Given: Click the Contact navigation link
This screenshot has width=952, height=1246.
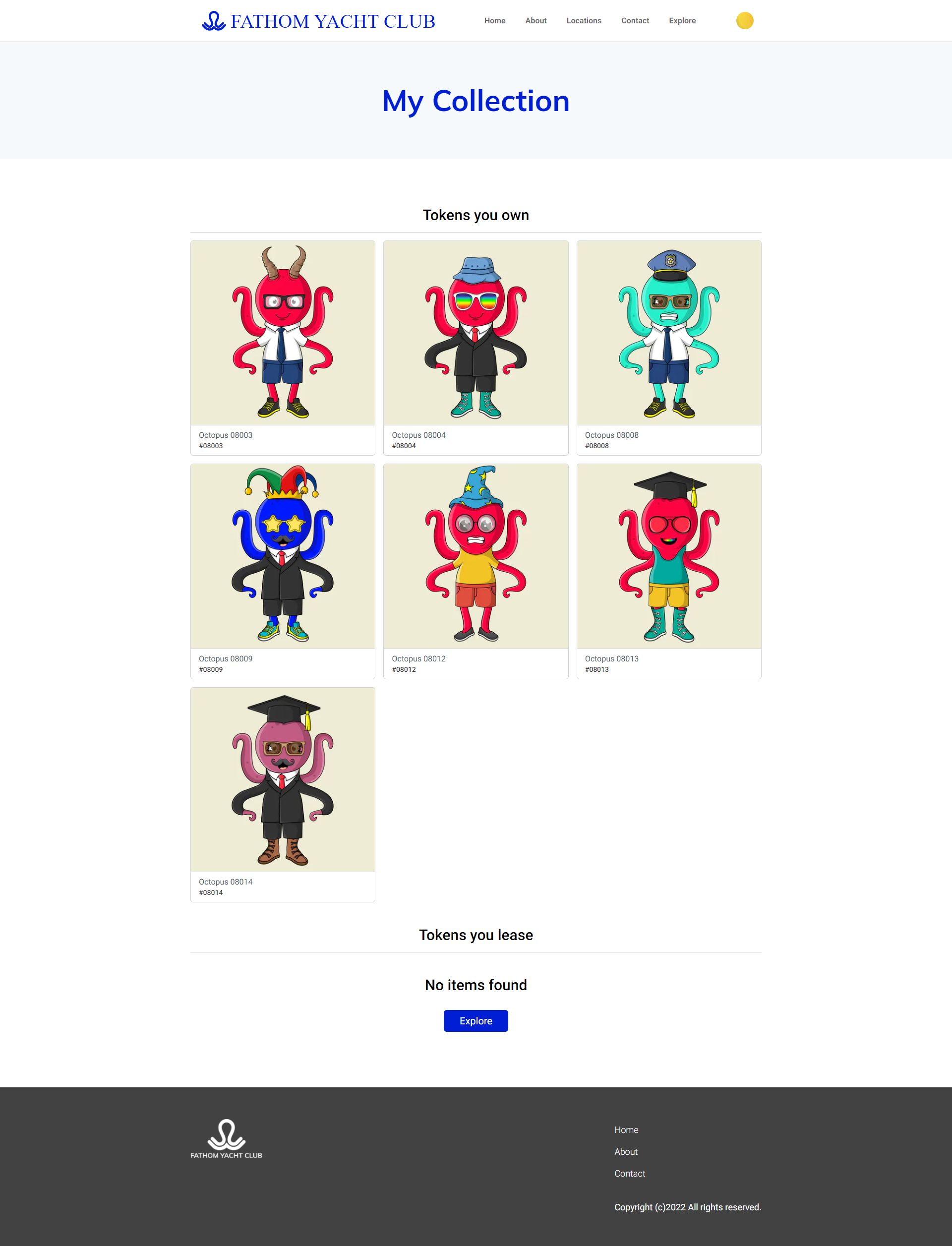Looking at the screenshot, I should click(635, 20).
